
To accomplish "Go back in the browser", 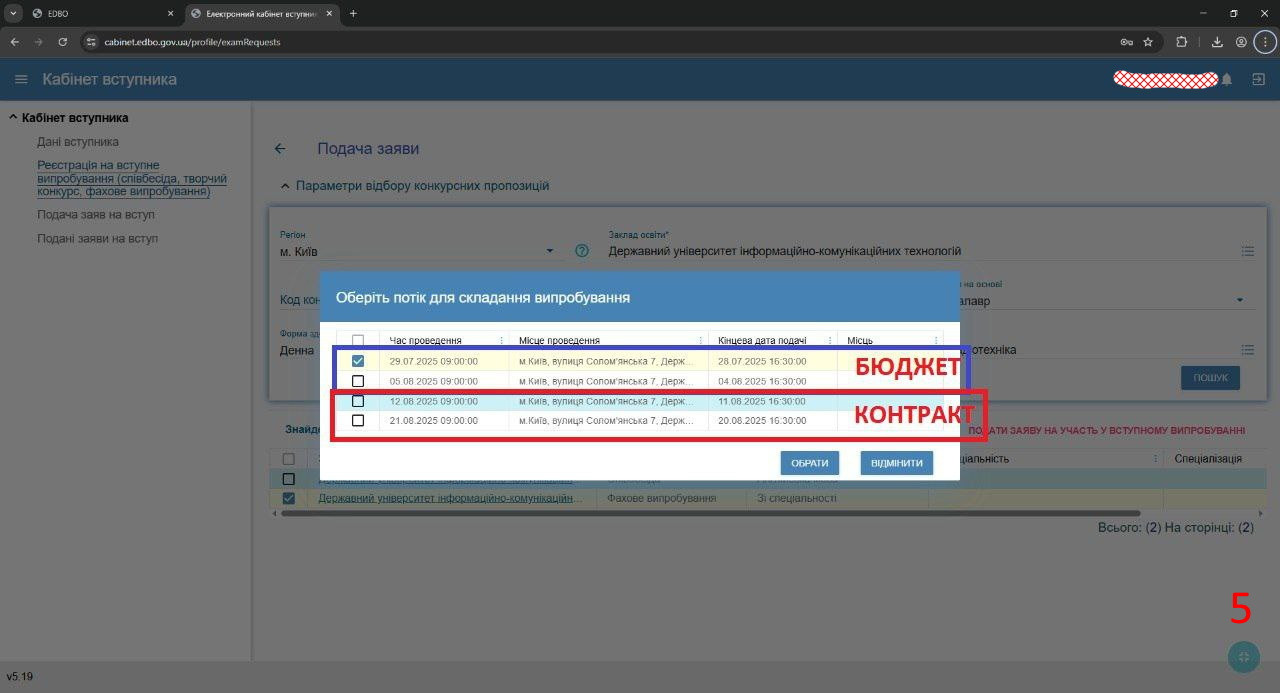I will [14, 42].
